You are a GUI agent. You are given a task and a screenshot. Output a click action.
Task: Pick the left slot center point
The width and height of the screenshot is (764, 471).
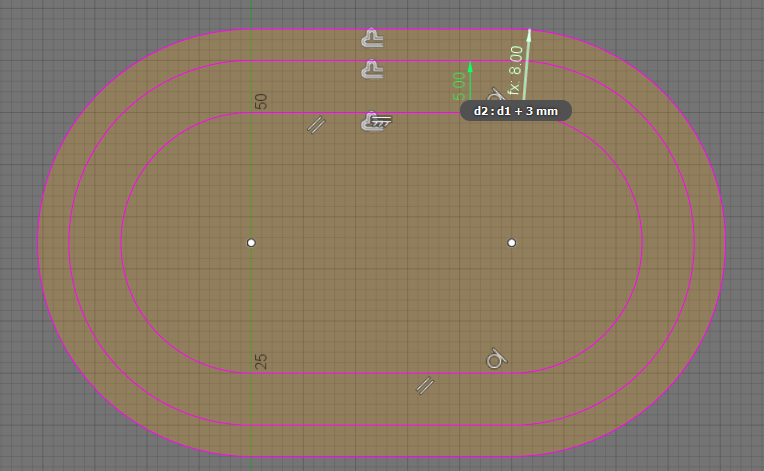[251, 243]
